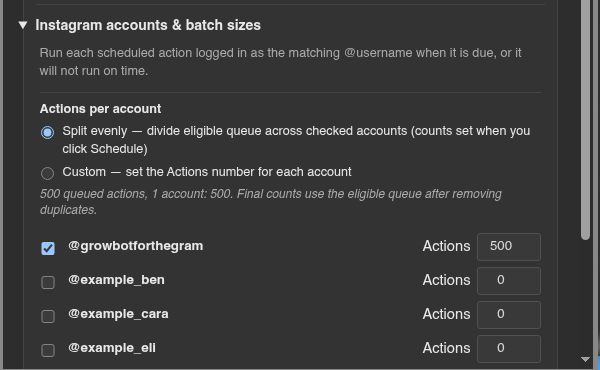Uncheck the @growbotforthegram account checkbox

(x=48, y=248)
